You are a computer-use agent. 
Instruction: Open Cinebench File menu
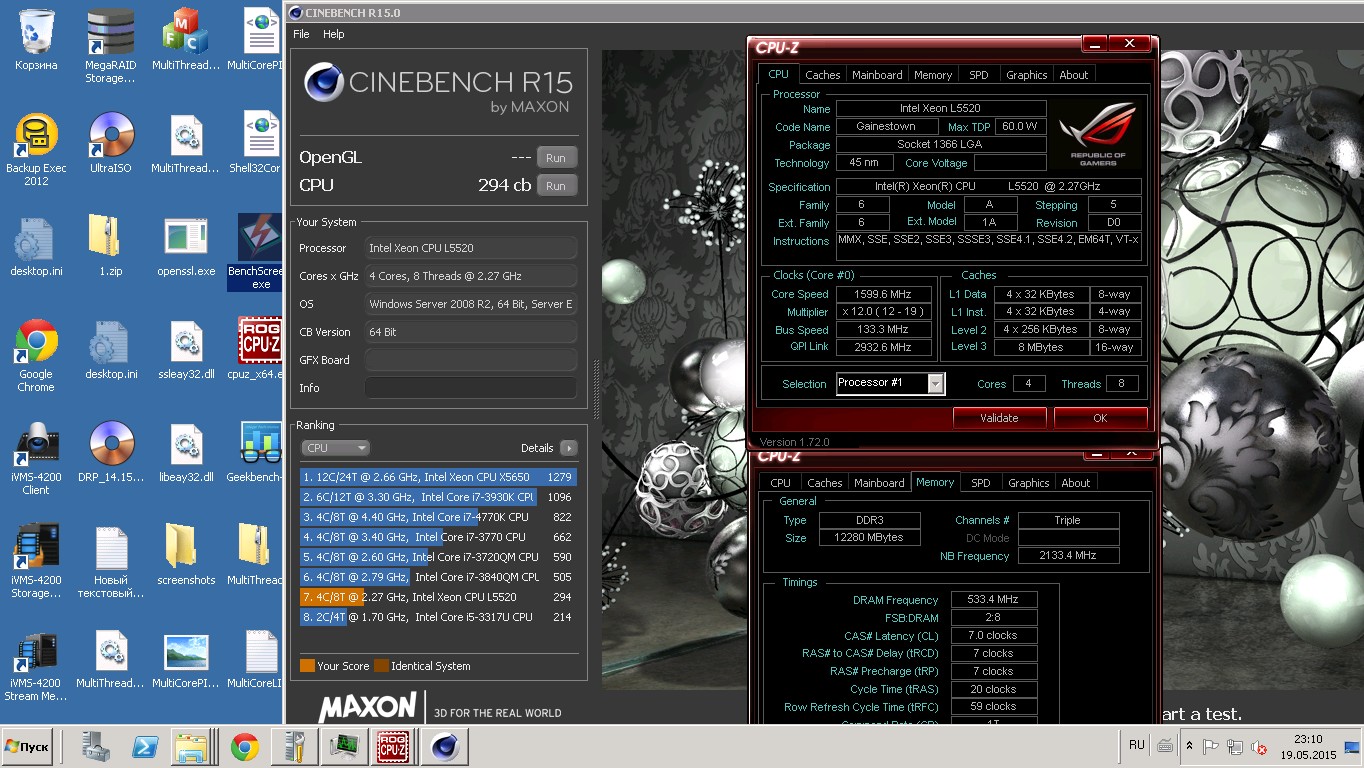[301, 34]
